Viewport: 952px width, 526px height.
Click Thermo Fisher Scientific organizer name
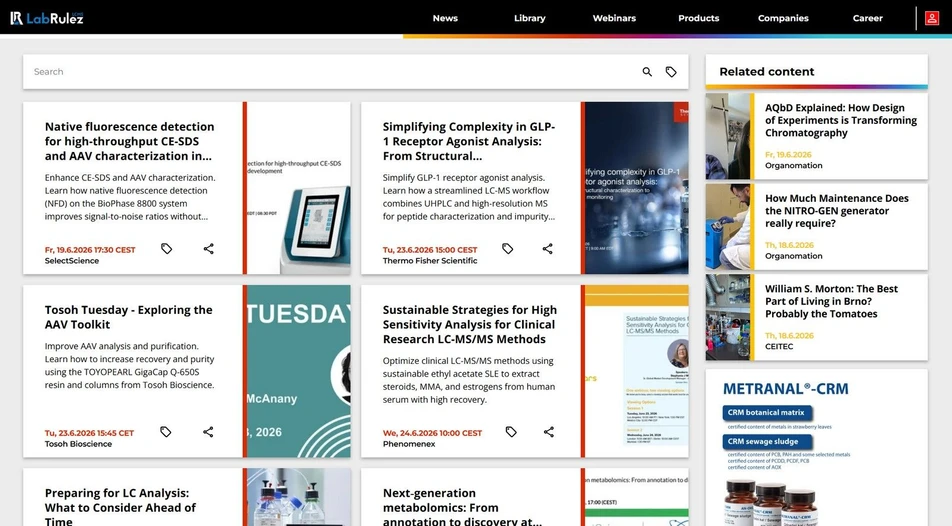pos(430,261)
